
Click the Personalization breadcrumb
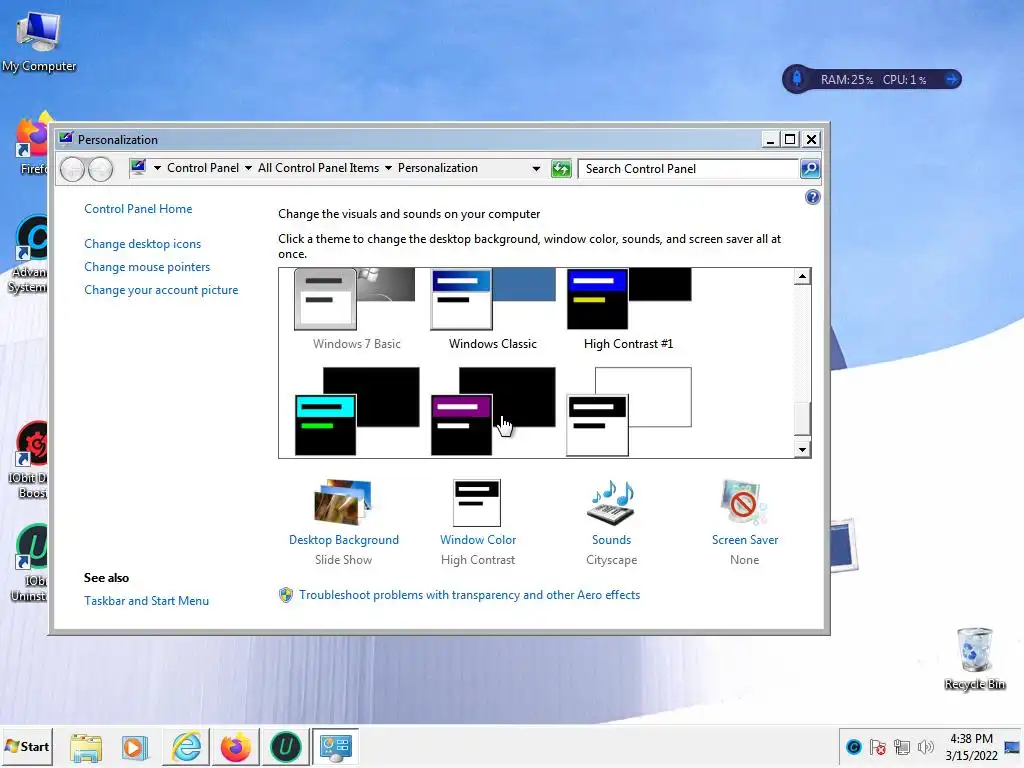(438, 168)
